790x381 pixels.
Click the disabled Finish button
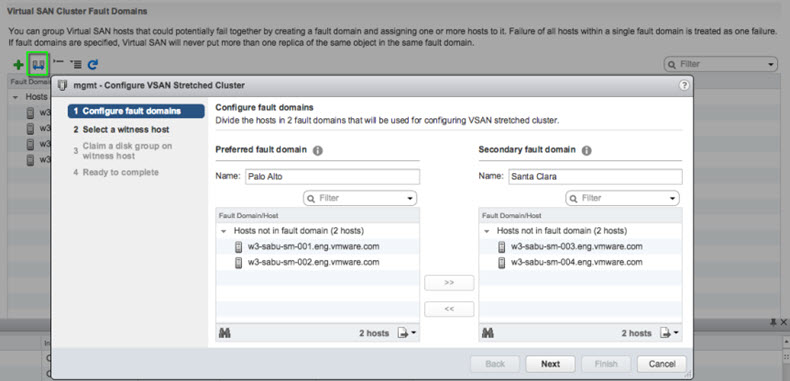pos(606,364)
